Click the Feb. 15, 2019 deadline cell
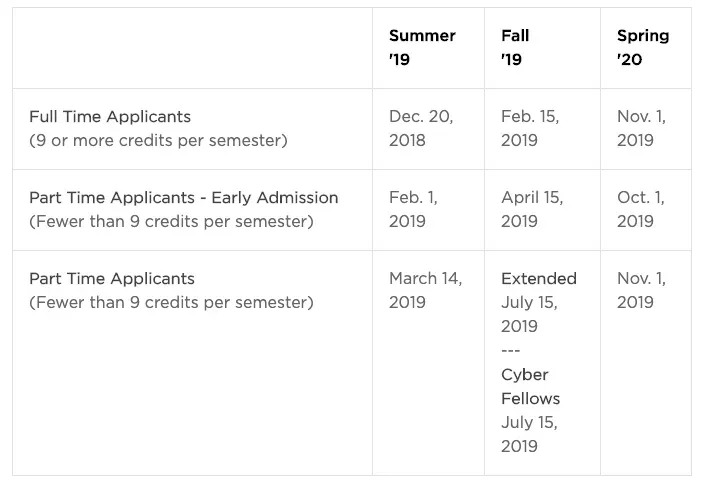 tap(530, 128)
